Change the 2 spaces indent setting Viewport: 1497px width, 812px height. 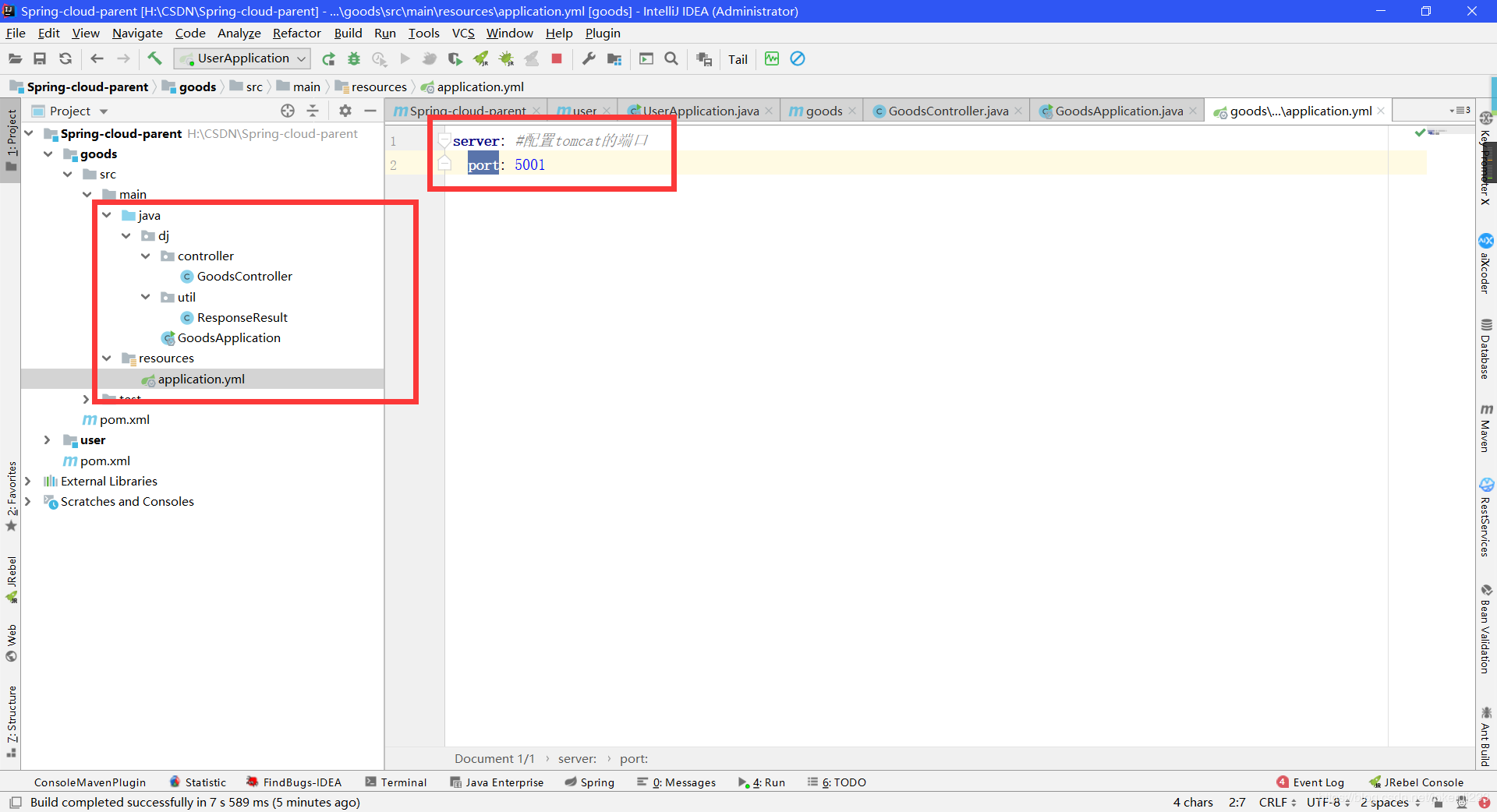(x=1390, y=802)
